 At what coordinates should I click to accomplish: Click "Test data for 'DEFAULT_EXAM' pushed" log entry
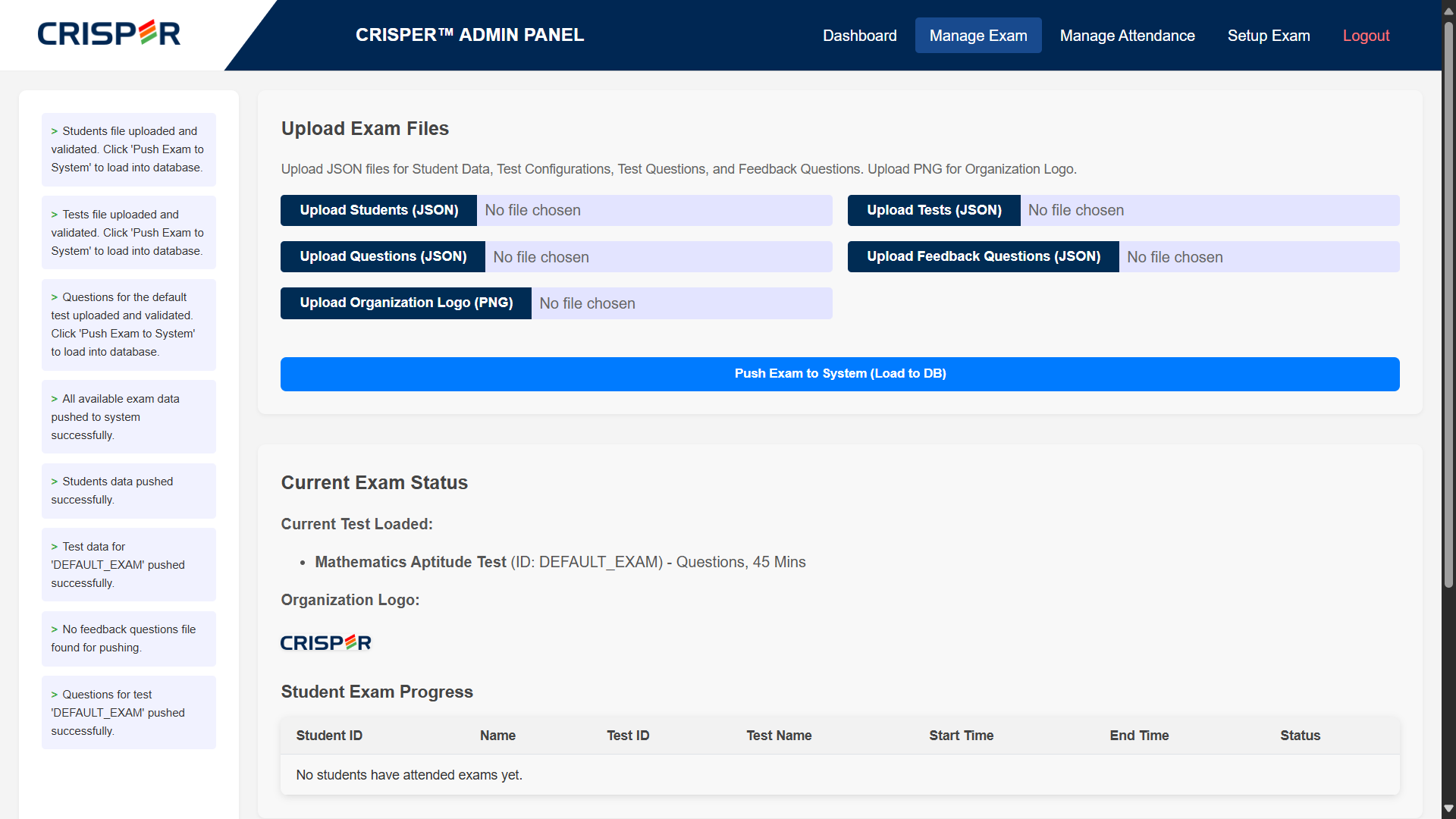point(129,565)
